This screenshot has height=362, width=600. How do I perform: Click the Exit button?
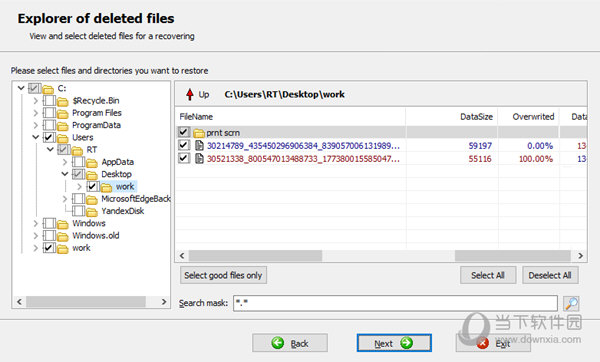pyautogui.click(x=493, y=343)
